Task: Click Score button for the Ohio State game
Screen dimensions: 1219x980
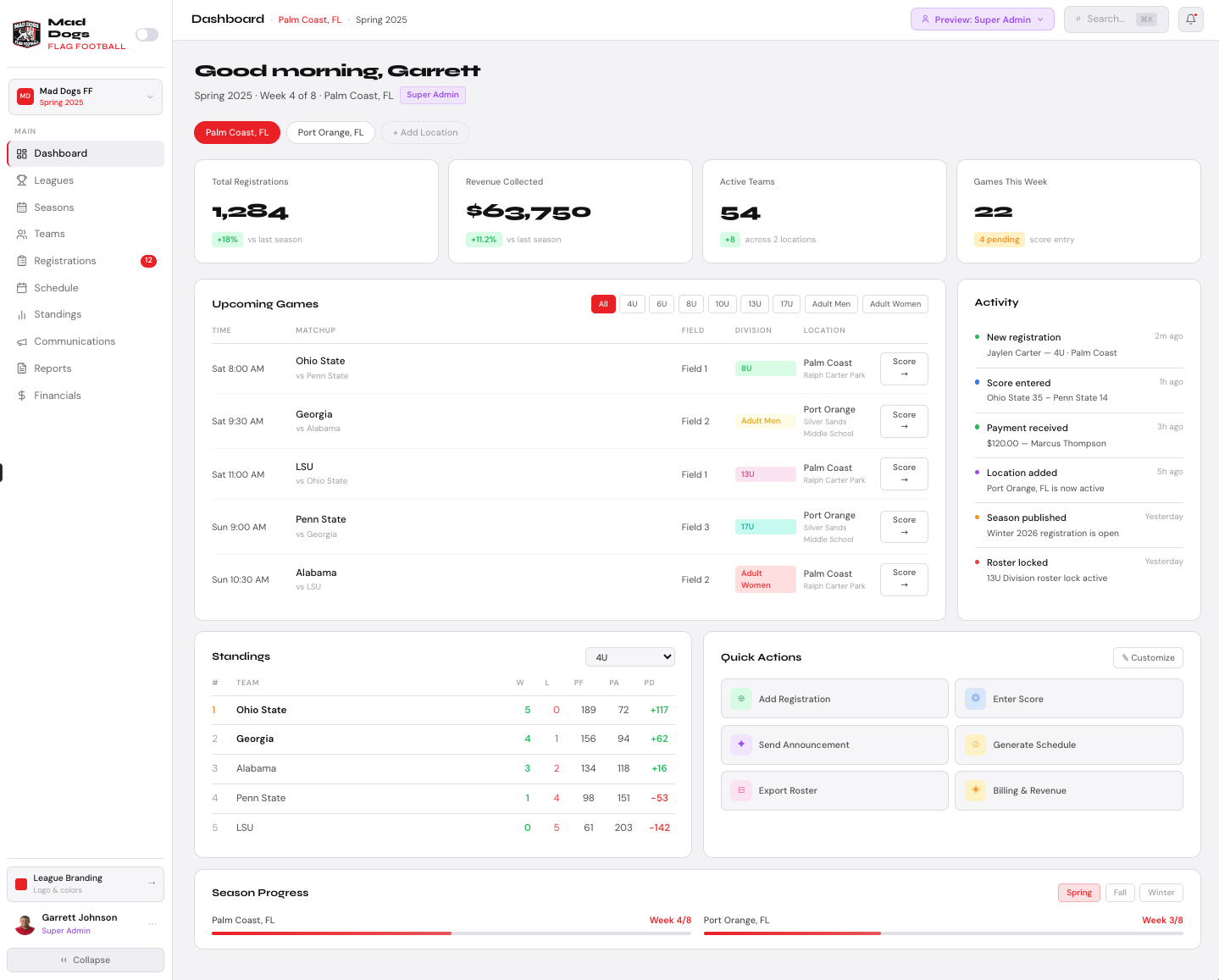Action: (x=903, y=368)
